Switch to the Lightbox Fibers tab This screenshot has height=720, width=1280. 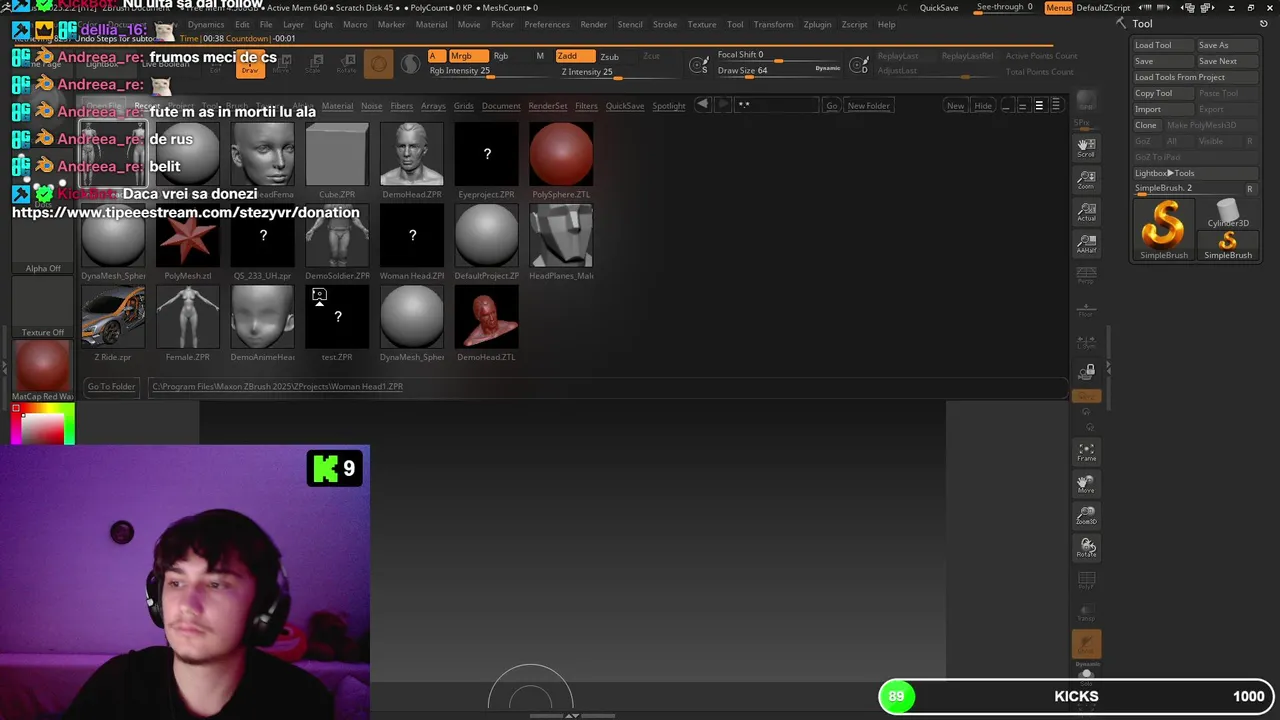click(402, 106)
